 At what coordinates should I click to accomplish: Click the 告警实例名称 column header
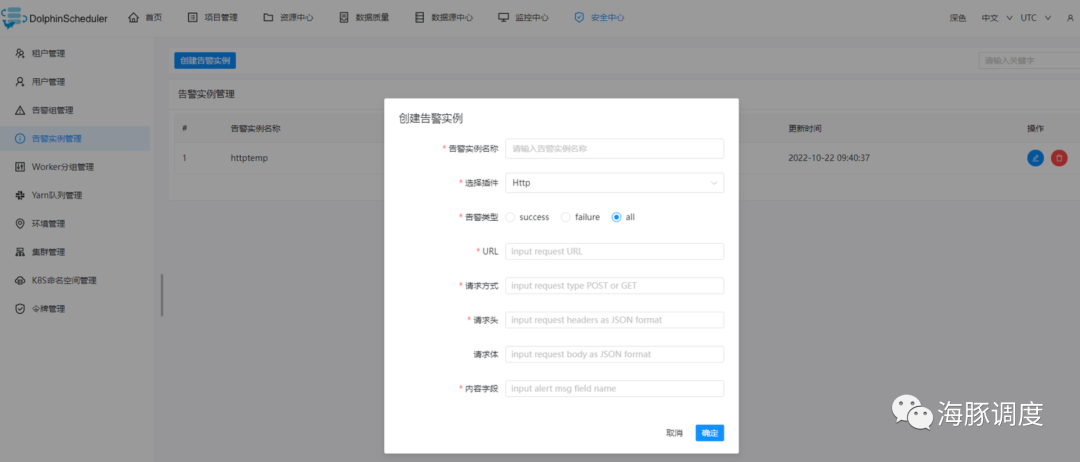256,129
